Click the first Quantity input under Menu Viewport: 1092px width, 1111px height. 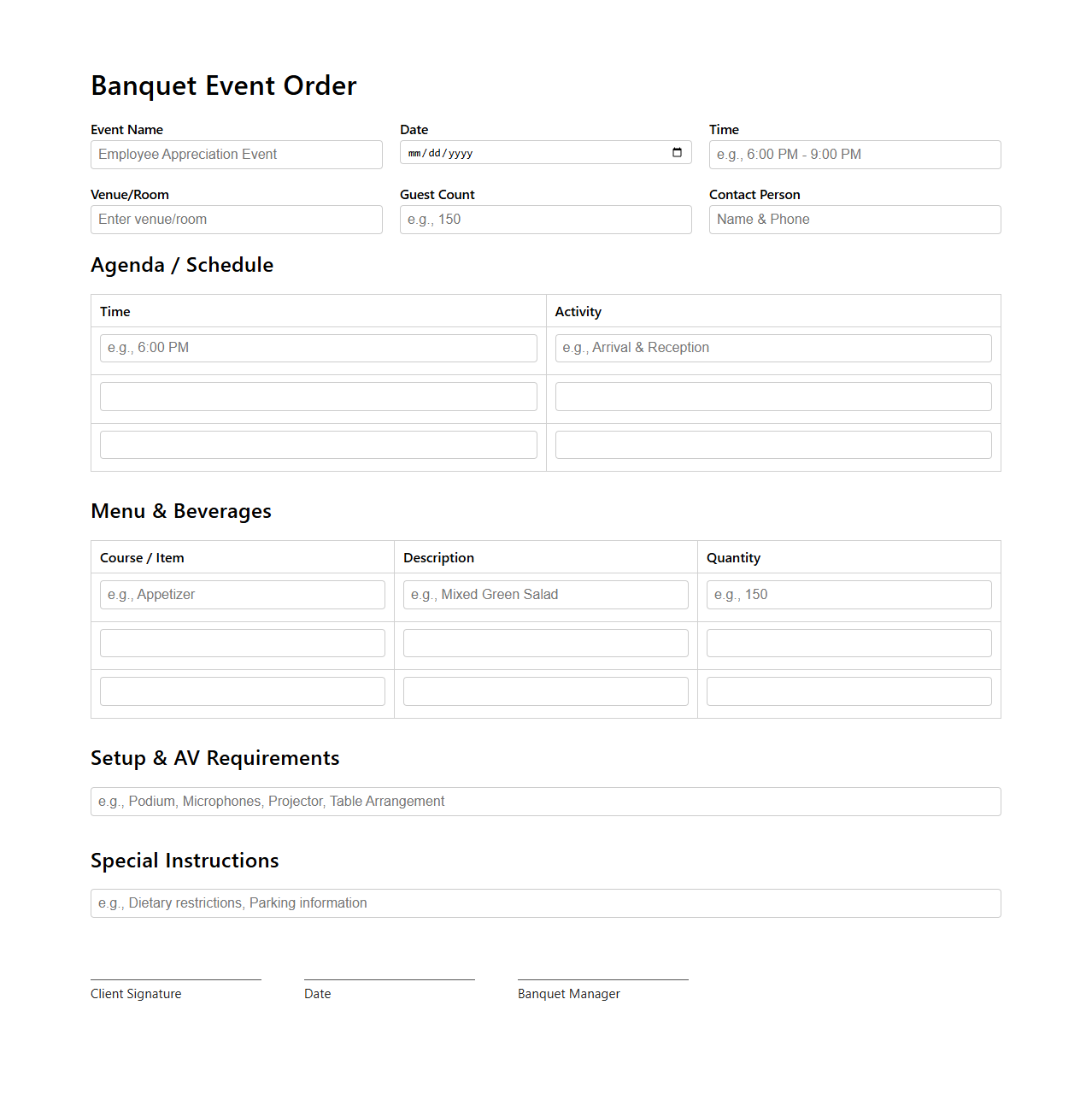point(848,594)
